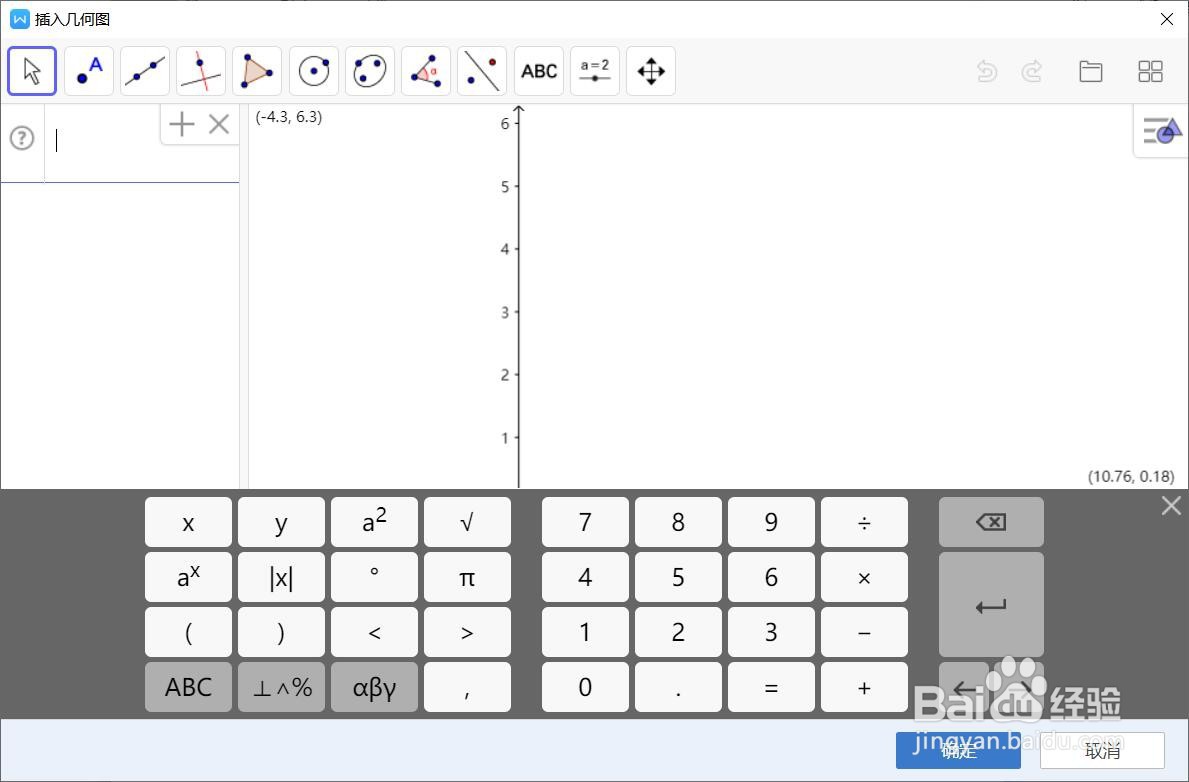This screenshot has height=782, width=1189.
Task: Click the minus key
Action: point(864,632)
